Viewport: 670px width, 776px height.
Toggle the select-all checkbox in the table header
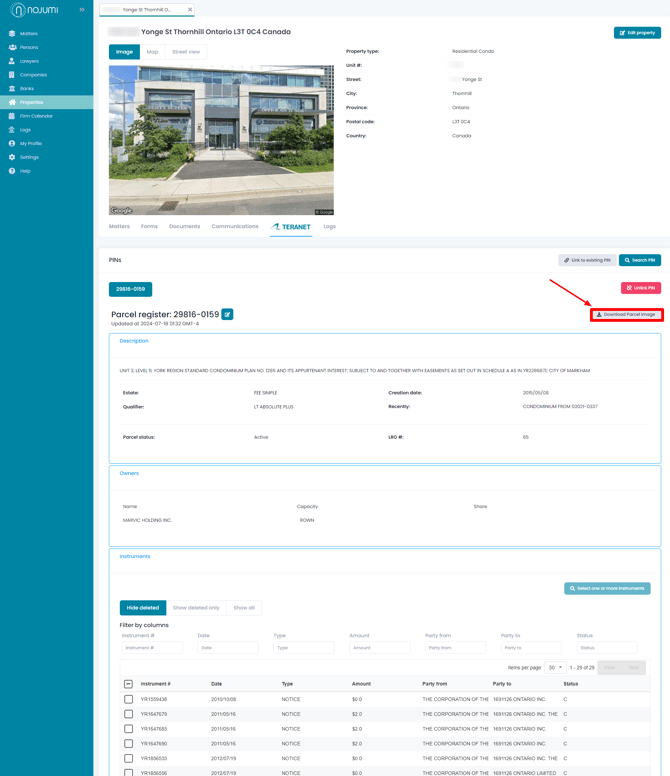[x=128, y=684]
